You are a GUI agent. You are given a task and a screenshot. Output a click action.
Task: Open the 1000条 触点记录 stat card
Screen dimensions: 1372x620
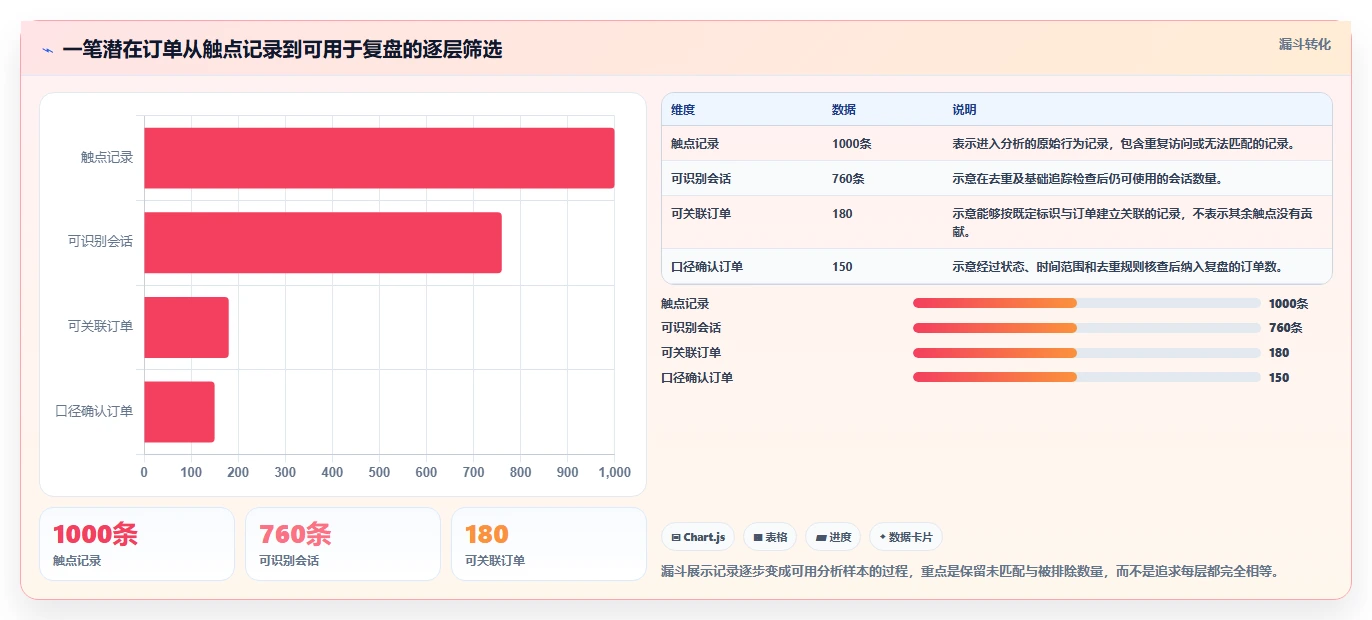tap(137, 544)
